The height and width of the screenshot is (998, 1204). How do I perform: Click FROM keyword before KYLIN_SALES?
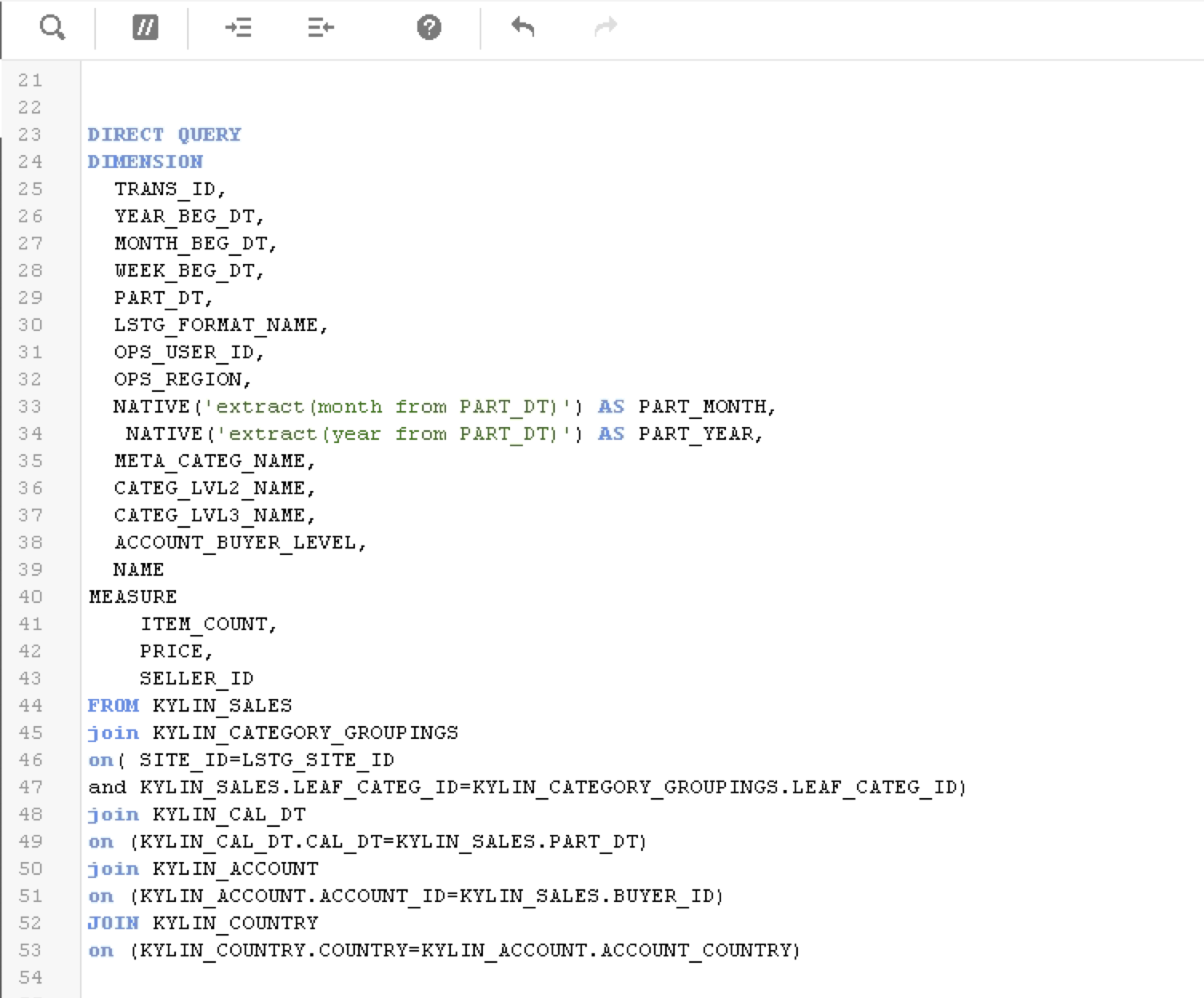click(x=113, y=705)
